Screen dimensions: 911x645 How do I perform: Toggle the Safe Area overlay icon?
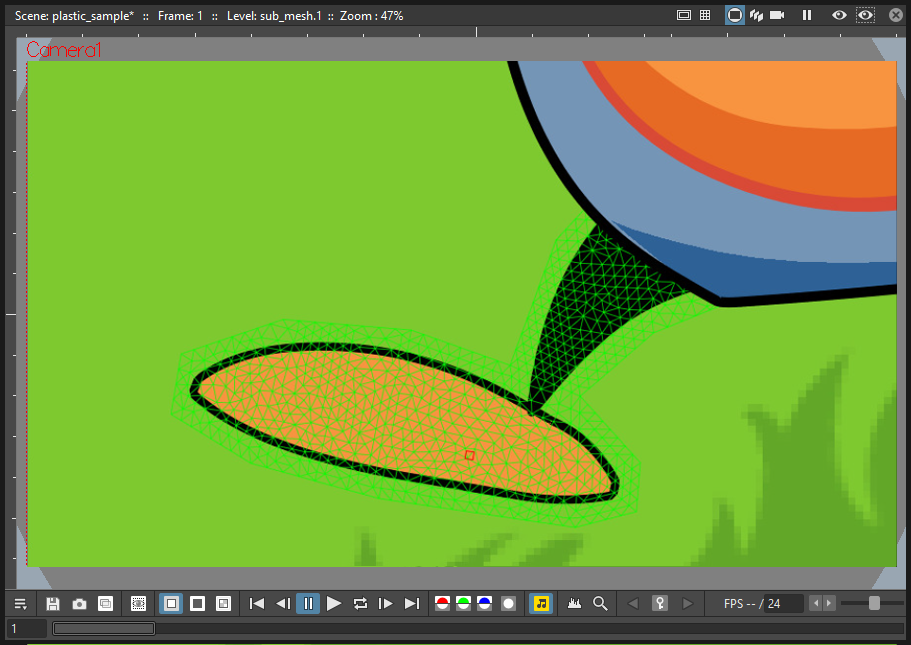pos(684,15)
